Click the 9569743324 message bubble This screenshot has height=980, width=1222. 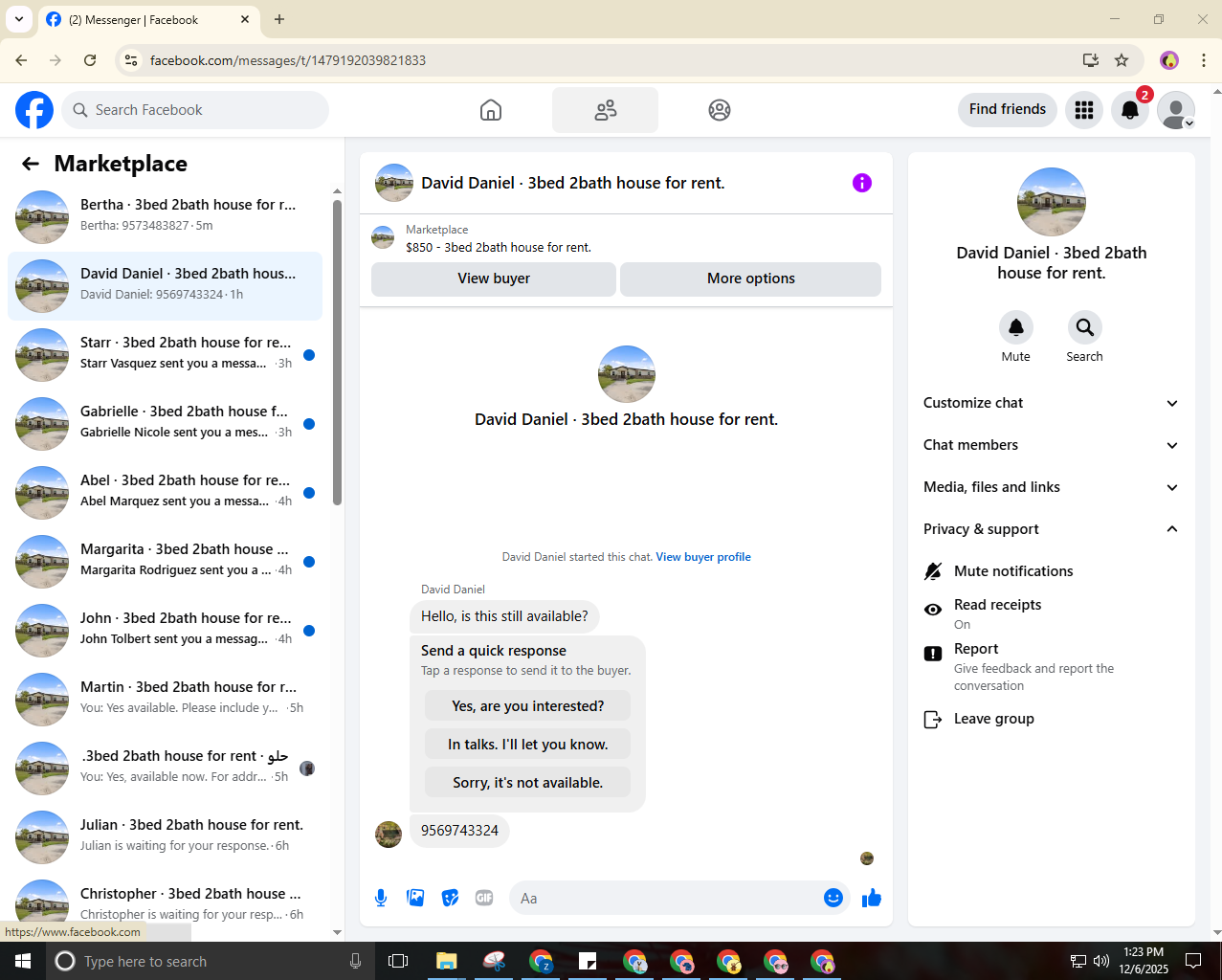coord(459,831)
